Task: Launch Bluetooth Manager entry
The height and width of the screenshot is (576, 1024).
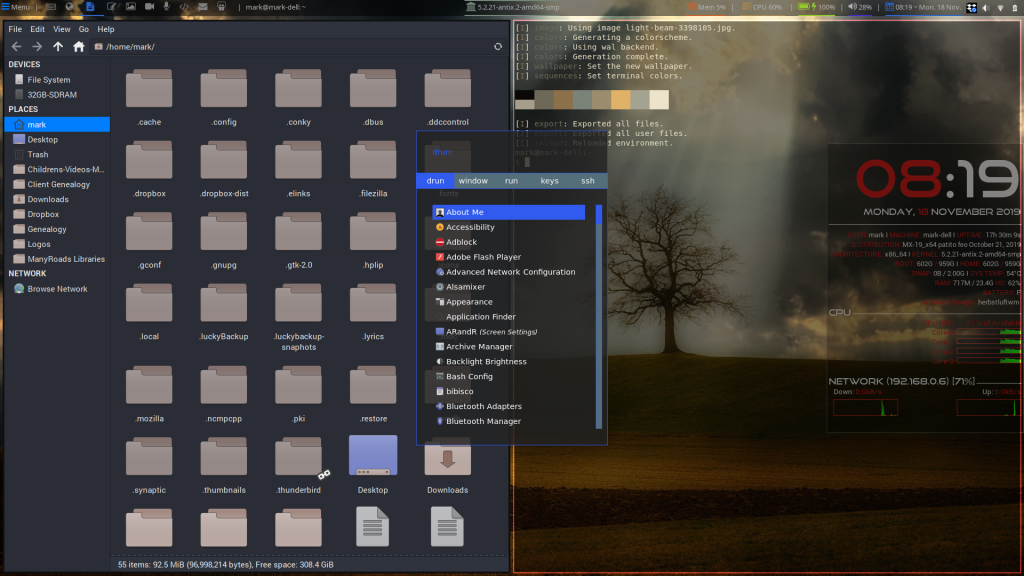Action: (509, 421)
